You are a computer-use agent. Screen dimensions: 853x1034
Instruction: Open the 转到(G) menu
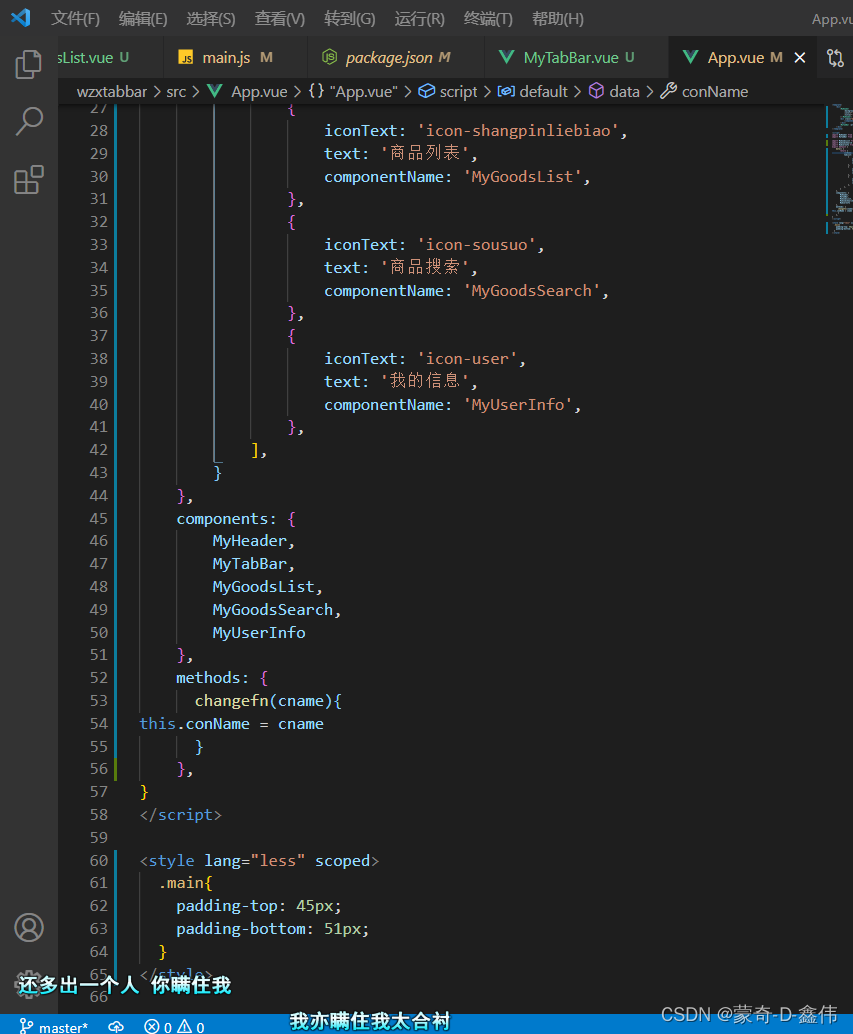[x=349, y=18]
